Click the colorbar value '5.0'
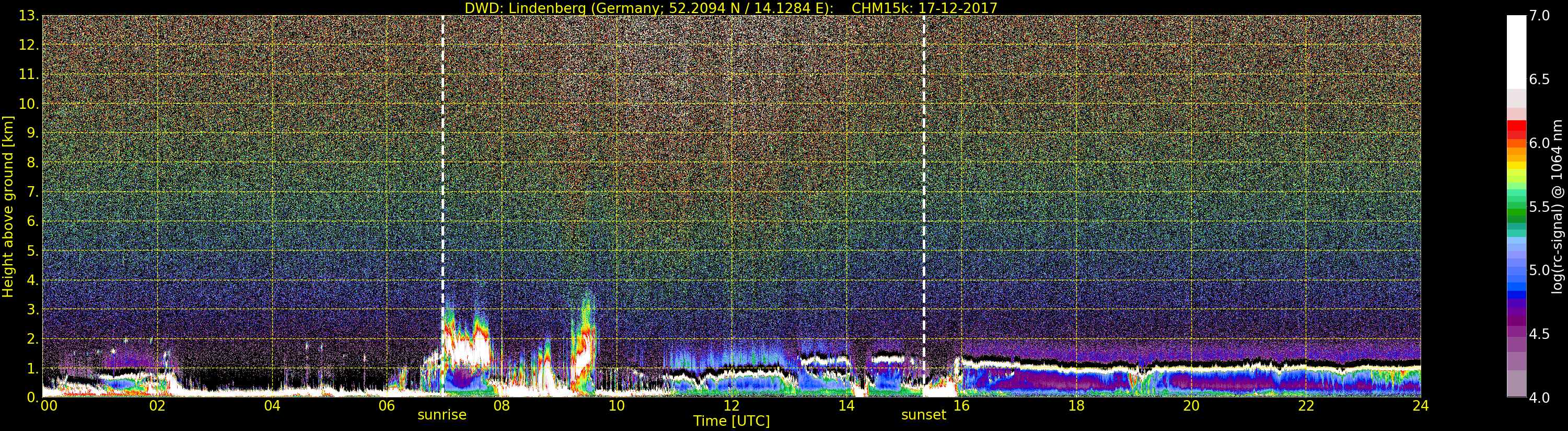Viewport: 1568px width, 431px height. click(1539, 270)
